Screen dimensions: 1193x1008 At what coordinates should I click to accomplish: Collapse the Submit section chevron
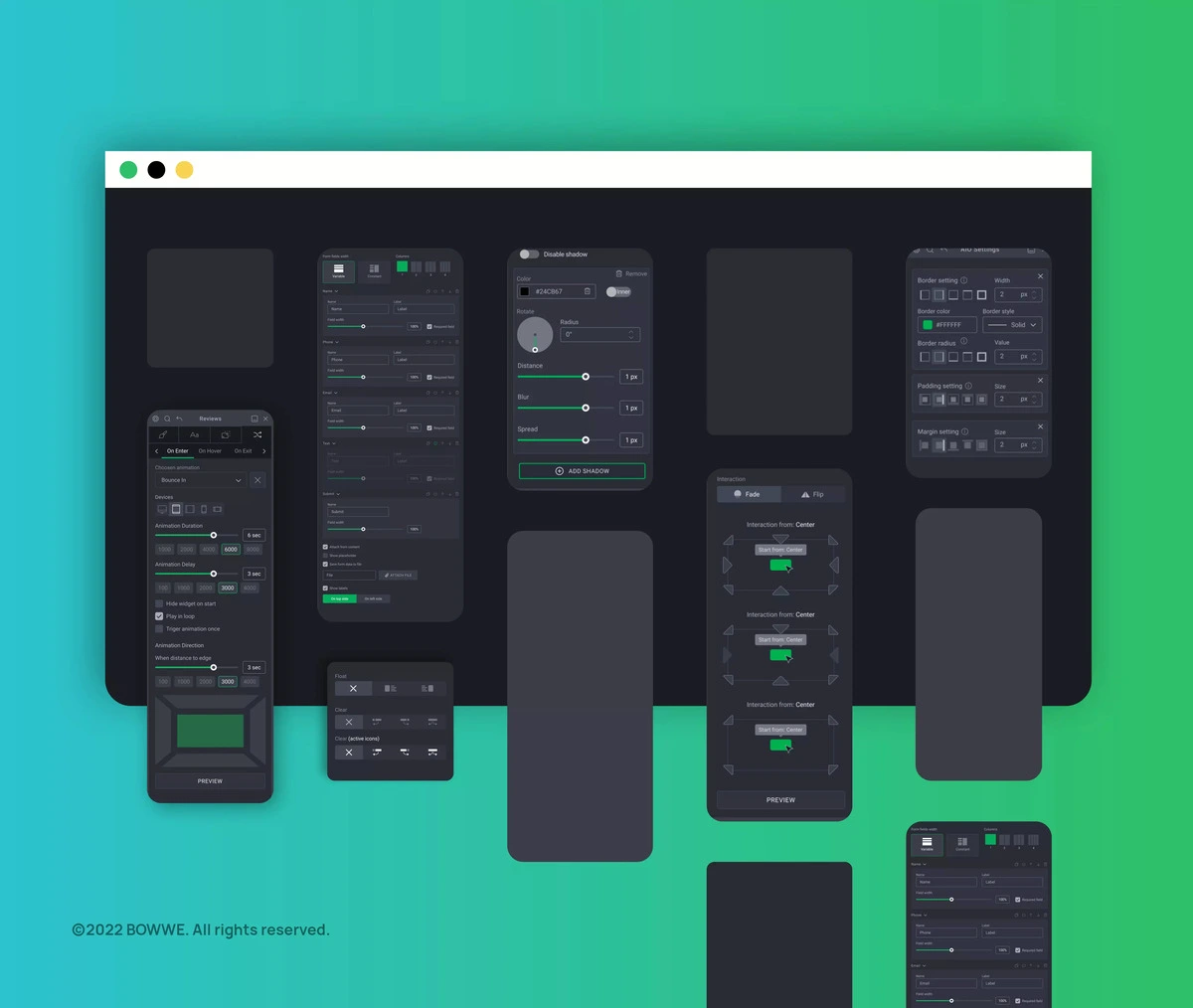[x=338, y=494]
